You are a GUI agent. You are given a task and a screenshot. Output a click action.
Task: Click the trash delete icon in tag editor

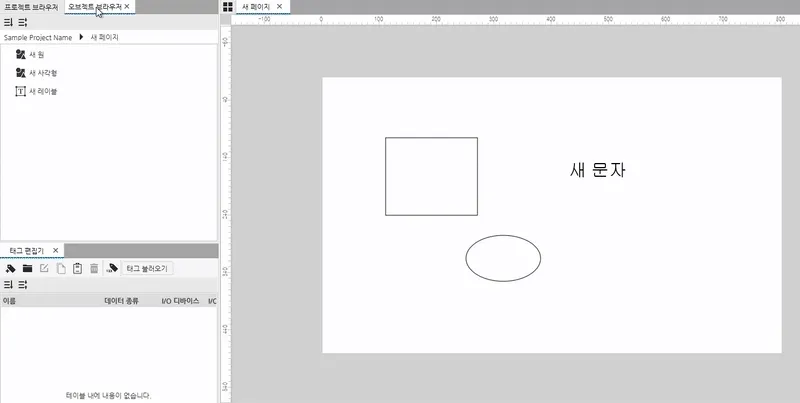(x=94, y=268)
